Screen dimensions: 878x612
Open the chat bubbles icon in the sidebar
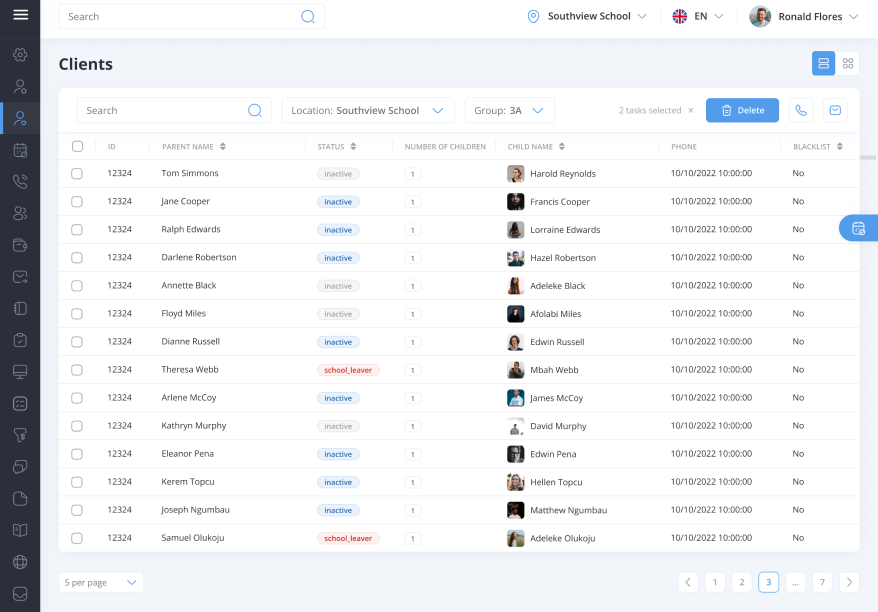[x=20, y=467]
